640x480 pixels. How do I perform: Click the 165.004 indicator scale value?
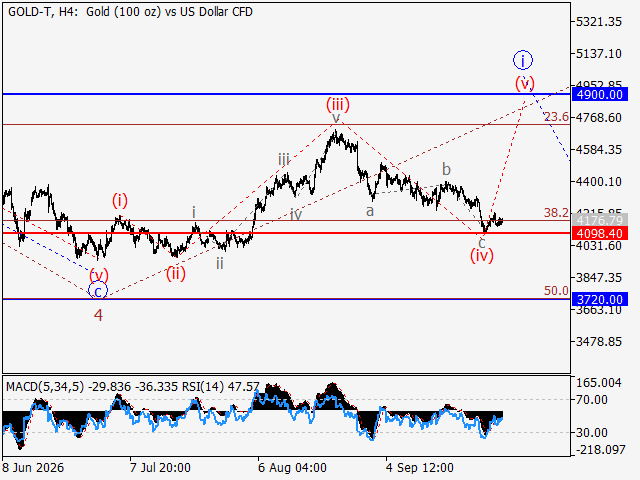pyautogui.click(x=599, y=383)
